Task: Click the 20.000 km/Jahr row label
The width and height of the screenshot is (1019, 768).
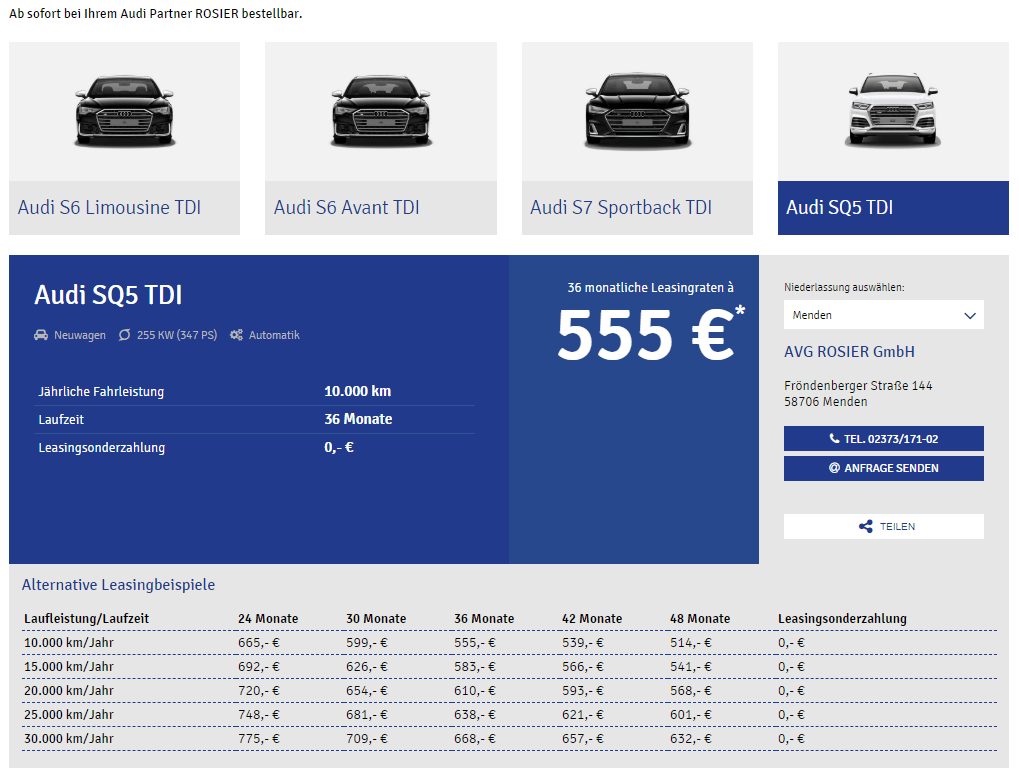Action: [69, 691]
